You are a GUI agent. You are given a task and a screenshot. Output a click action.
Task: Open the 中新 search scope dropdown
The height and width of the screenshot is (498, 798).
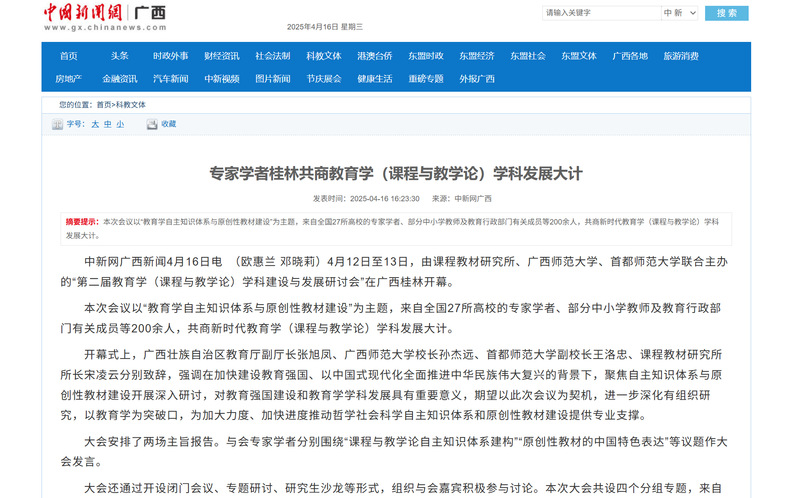pos(679,13)
